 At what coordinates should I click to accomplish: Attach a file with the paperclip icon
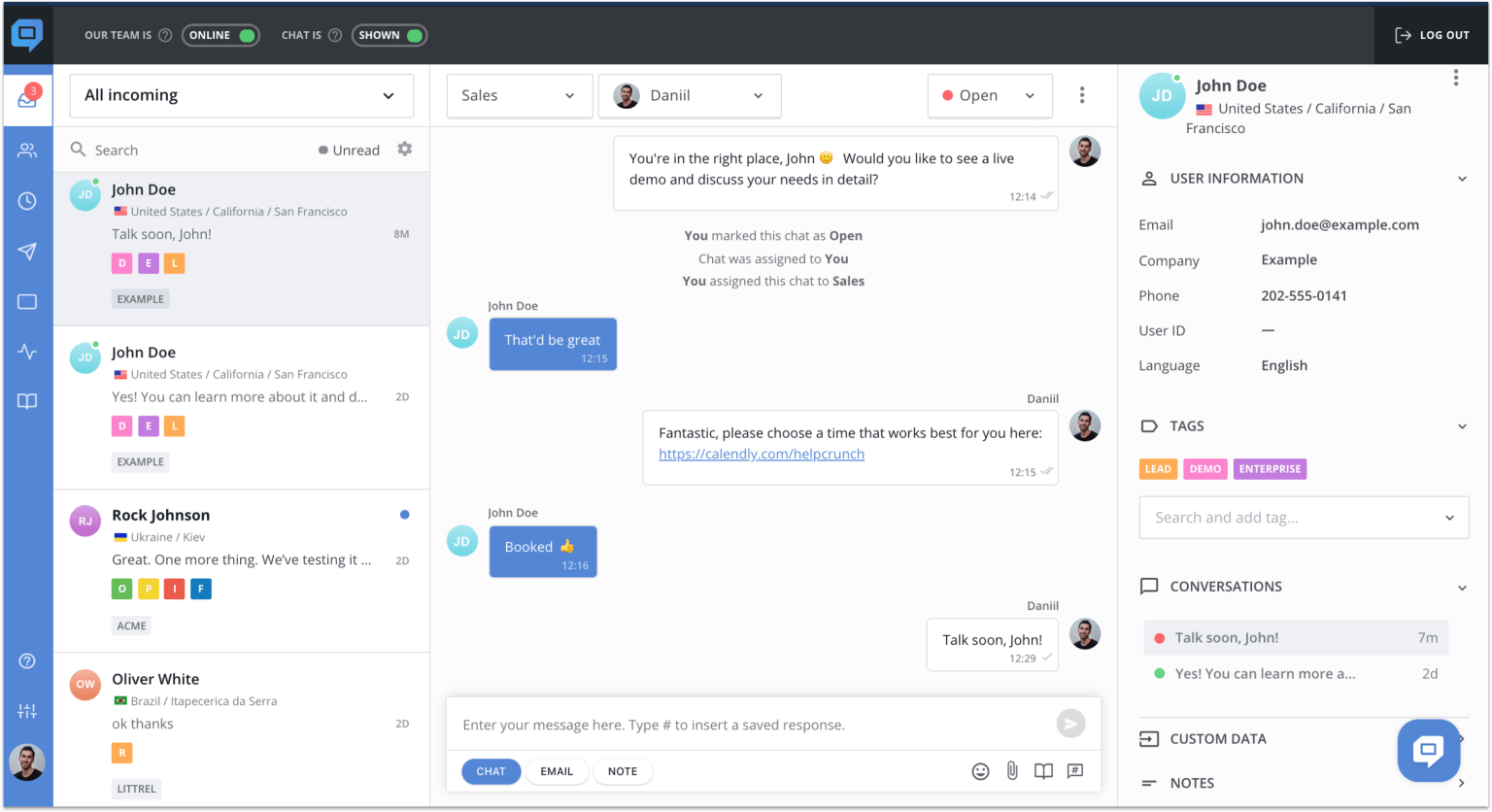(x=1011, y=770)
